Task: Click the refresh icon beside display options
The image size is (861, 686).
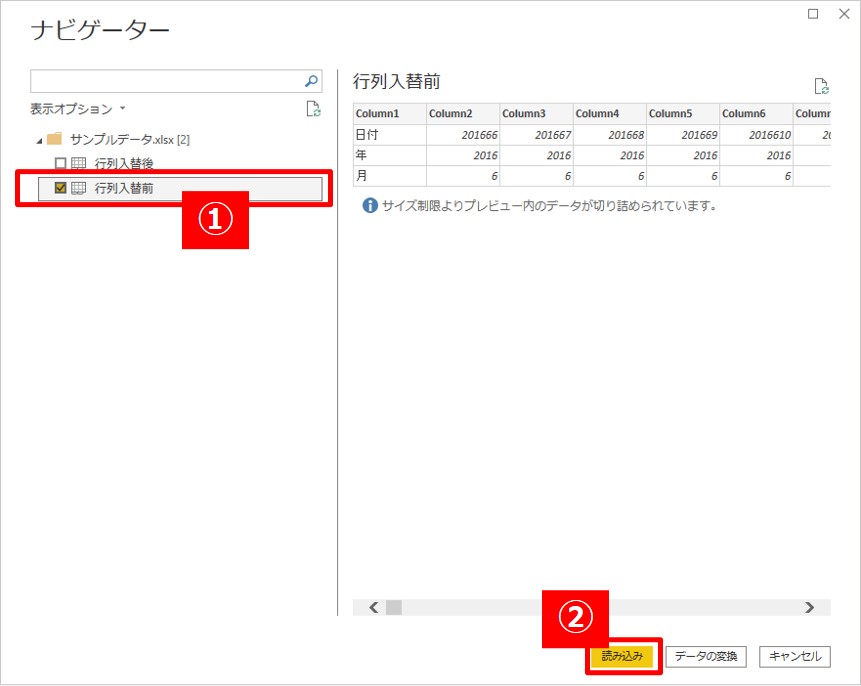Action: click(x=313, y=109)
